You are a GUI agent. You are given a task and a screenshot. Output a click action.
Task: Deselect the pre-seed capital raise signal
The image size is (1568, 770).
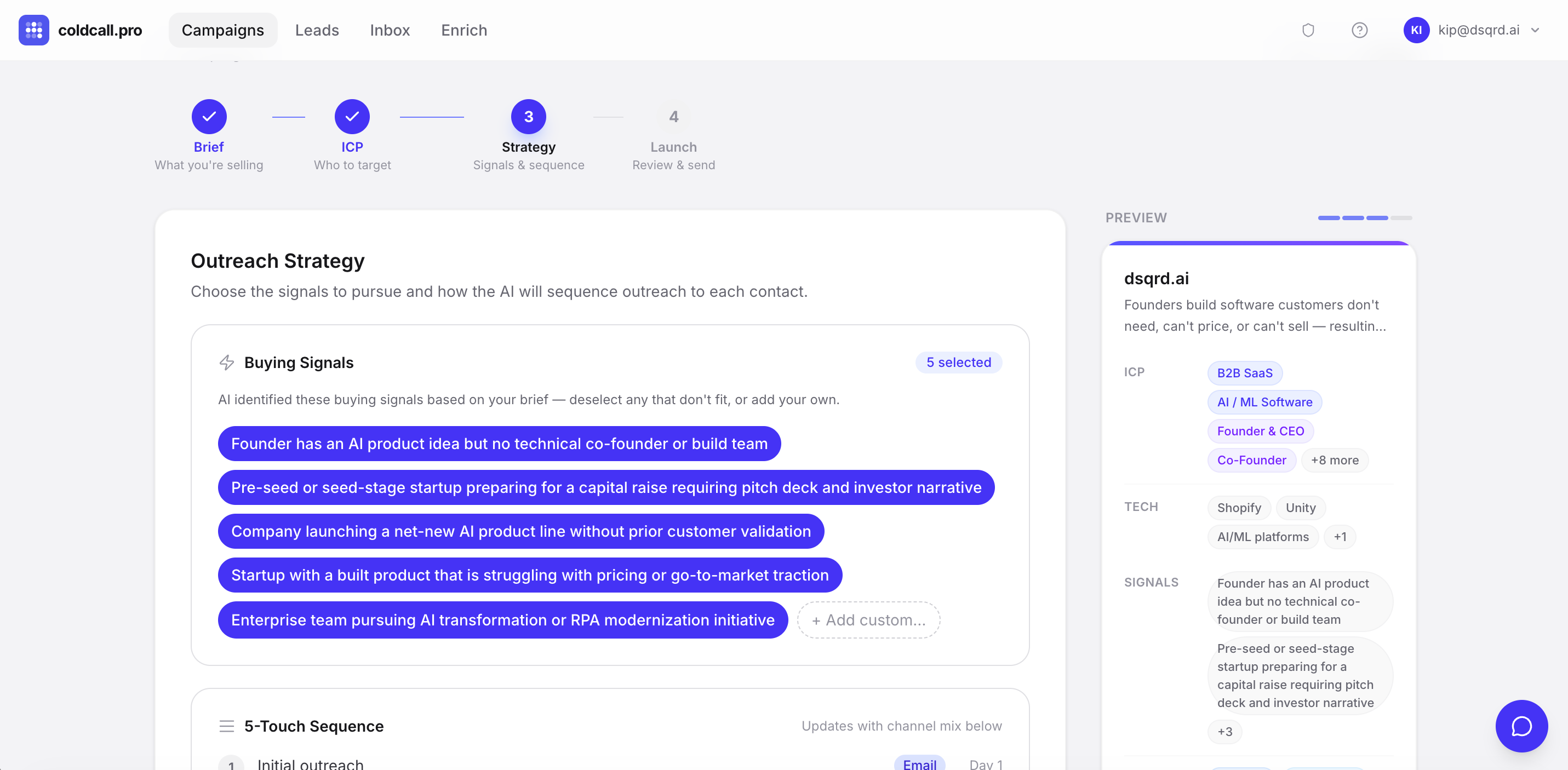(x=605, y=487)
